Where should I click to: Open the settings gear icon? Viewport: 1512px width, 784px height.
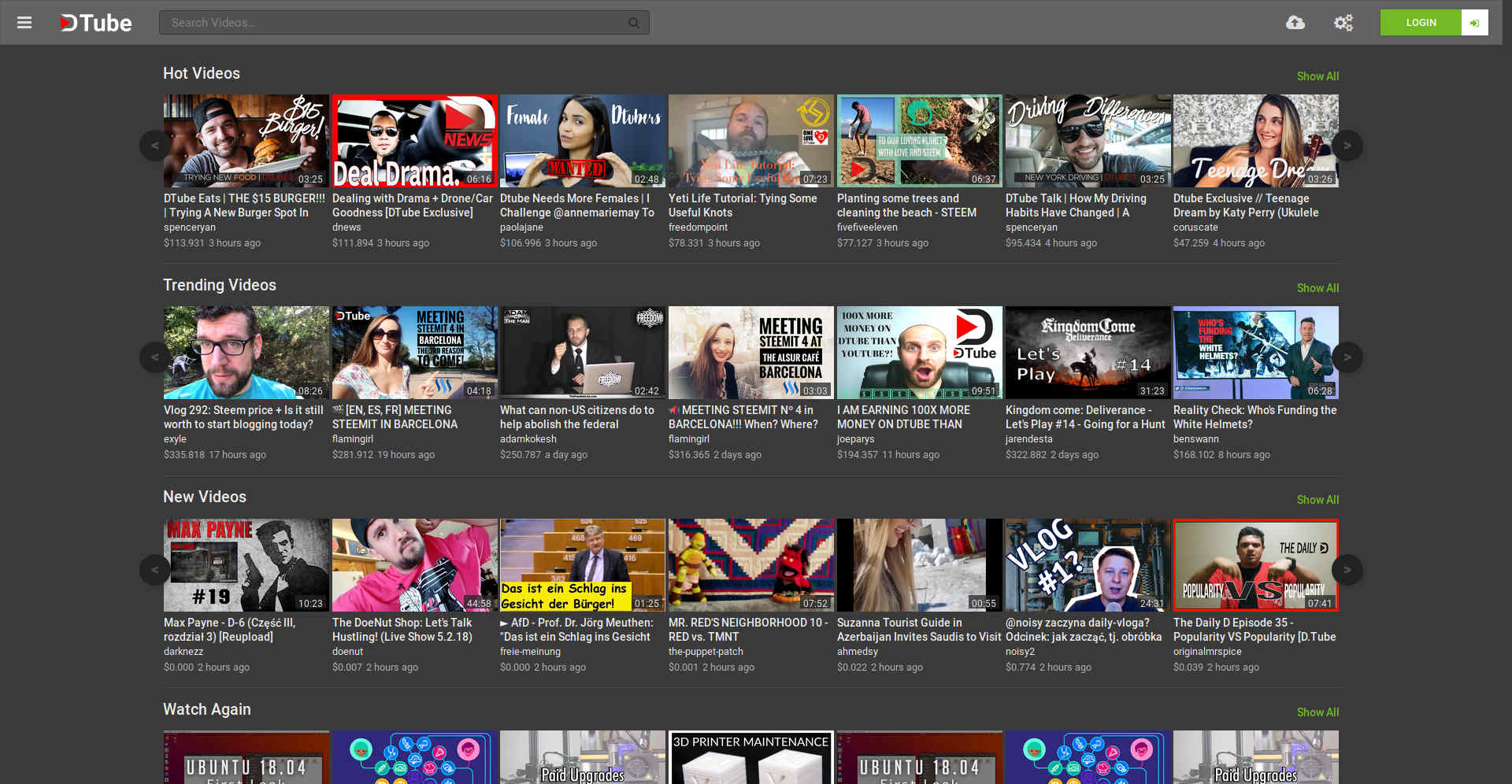1343,22
